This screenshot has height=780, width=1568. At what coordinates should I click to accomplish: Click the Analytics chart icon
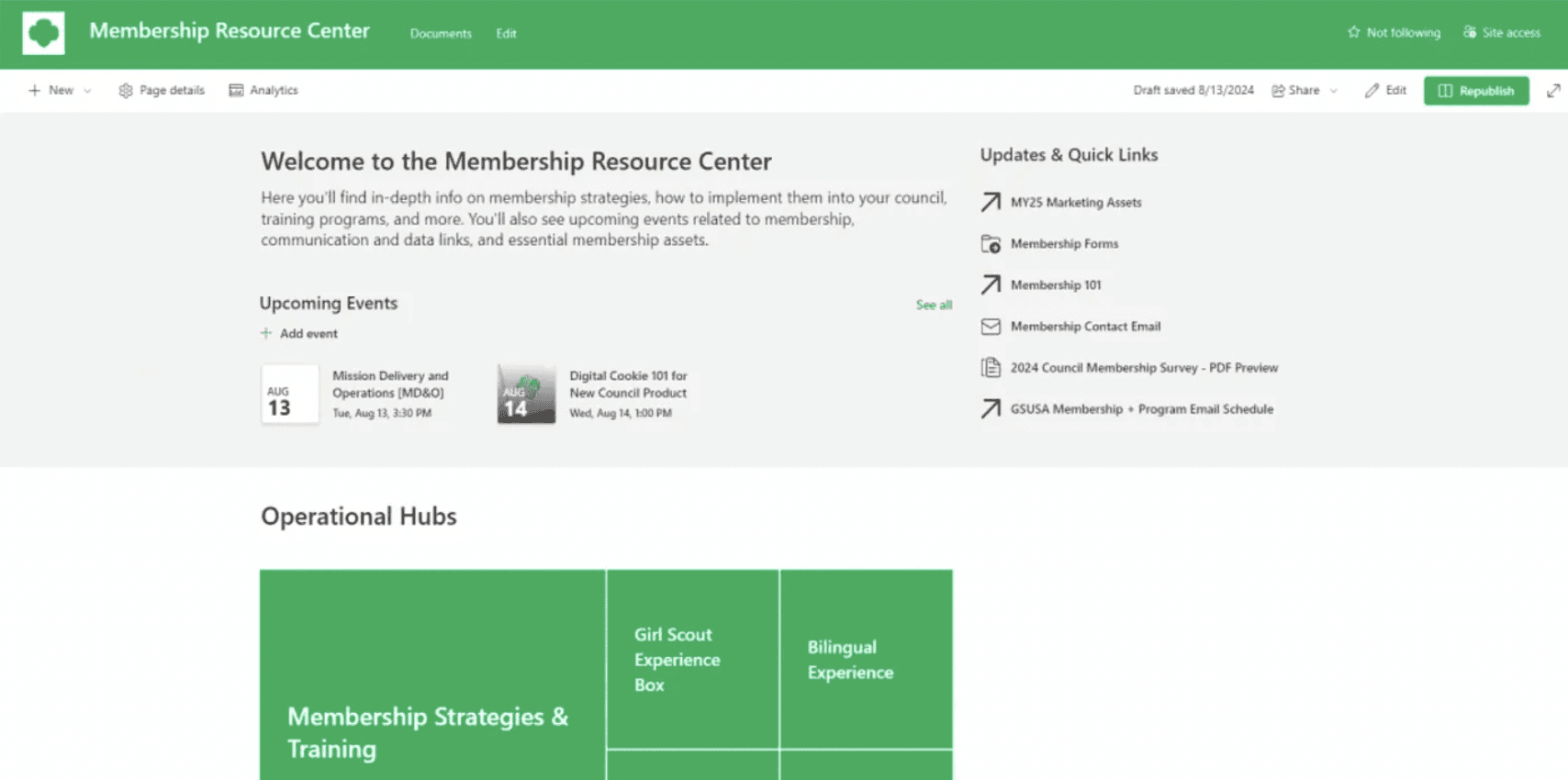point(236,90)
